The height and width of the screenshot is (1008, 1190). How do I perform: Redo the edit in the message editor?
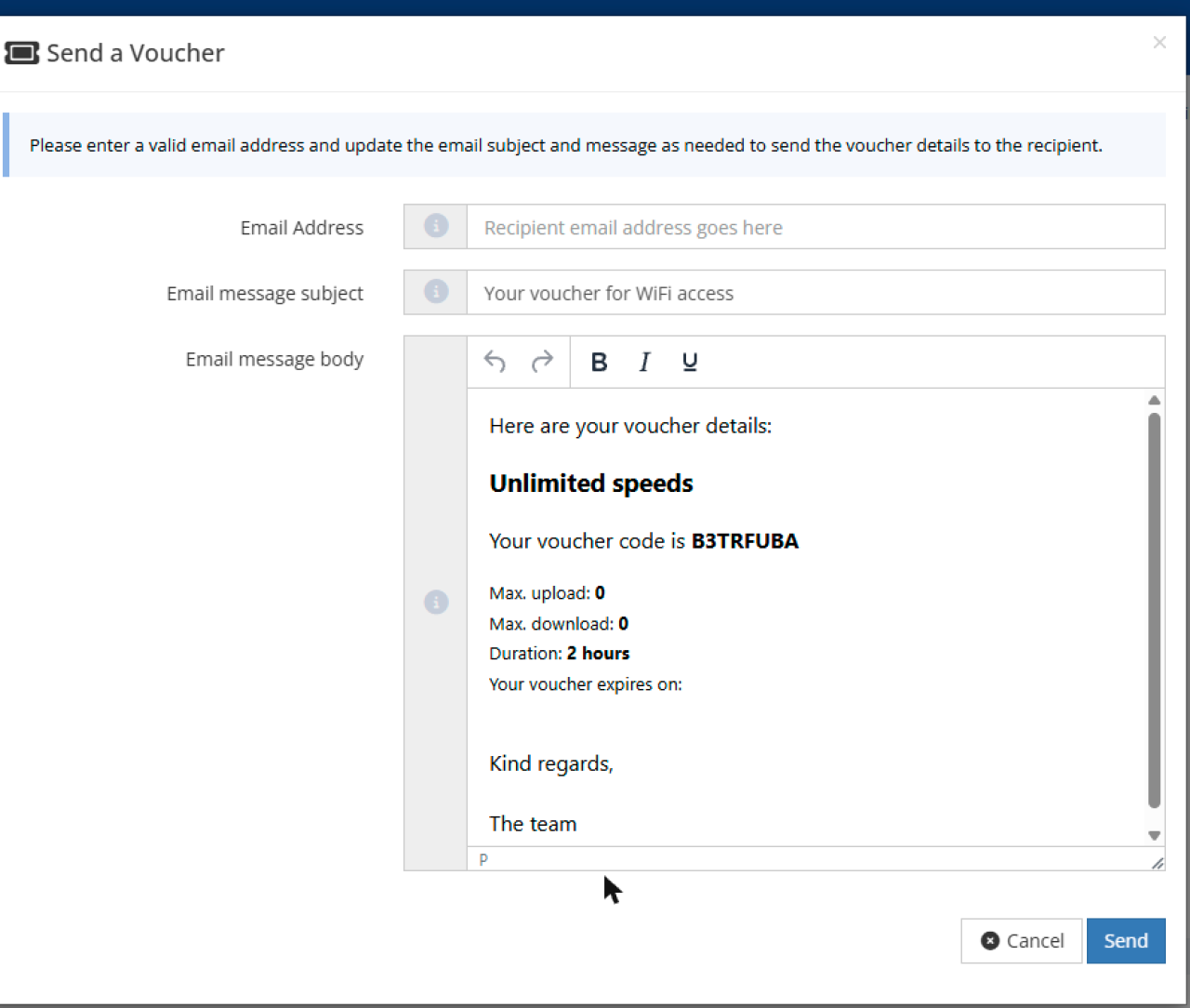tap(542, 362)
